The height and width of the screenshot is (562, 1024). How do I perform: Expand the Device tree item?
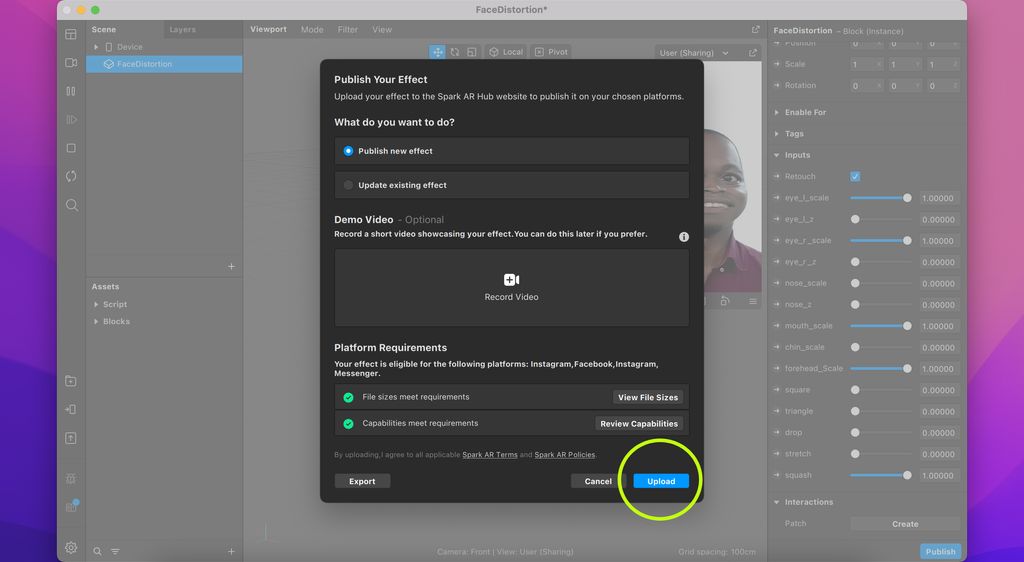96,47
